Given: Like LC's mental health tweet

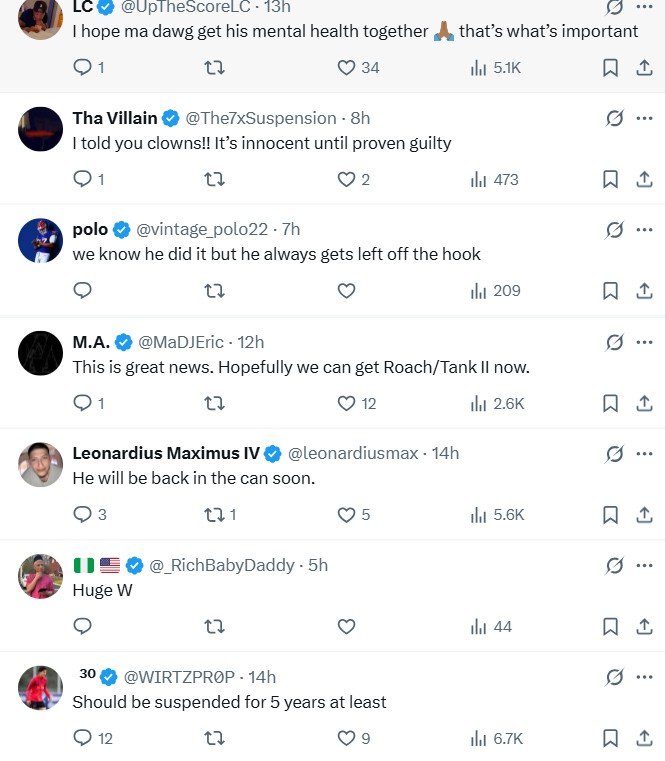Looking at the screenshot, I should click(x=346, y=68).
